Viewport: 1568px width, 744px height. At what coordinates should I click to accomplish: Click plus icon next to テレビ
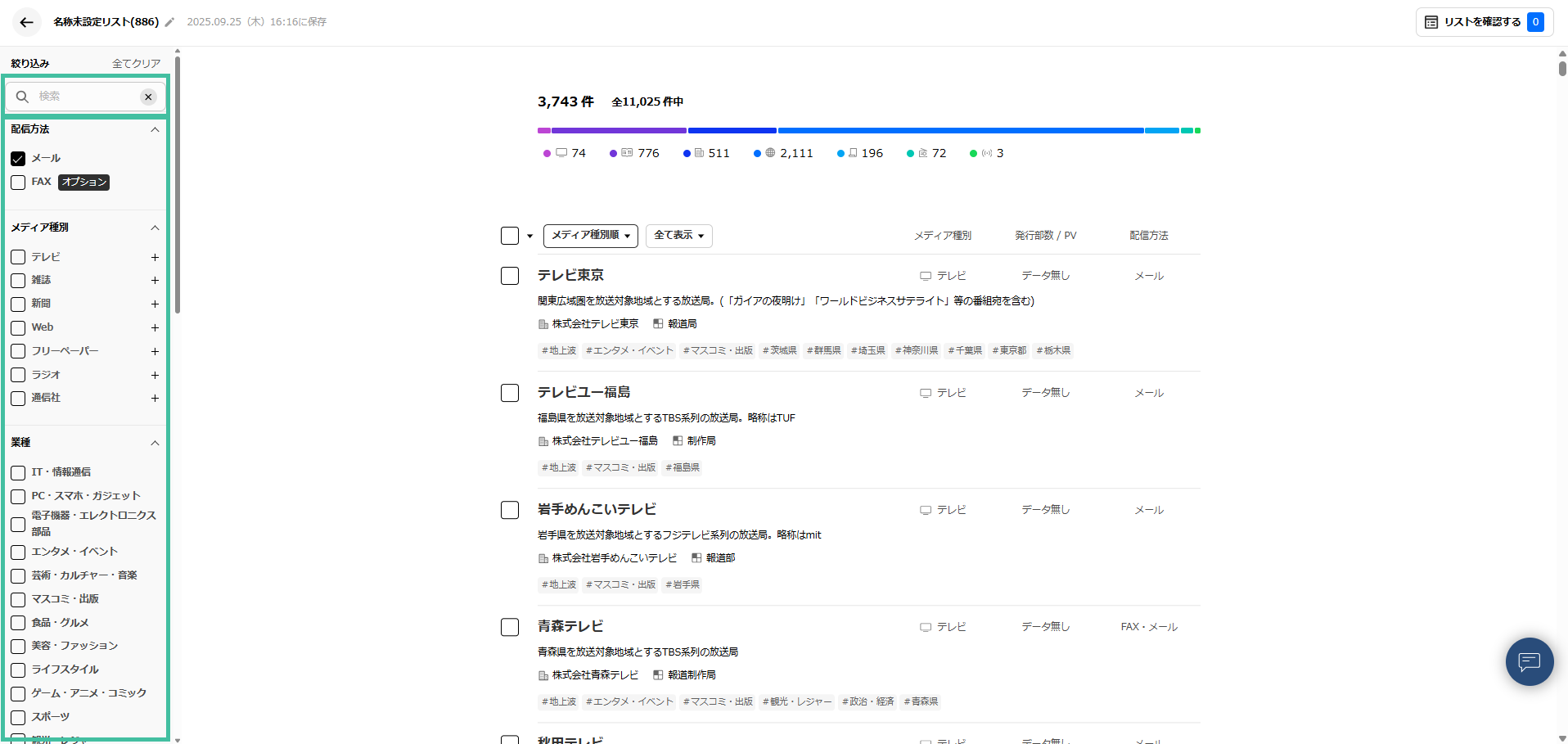click(x=155, y=257)
